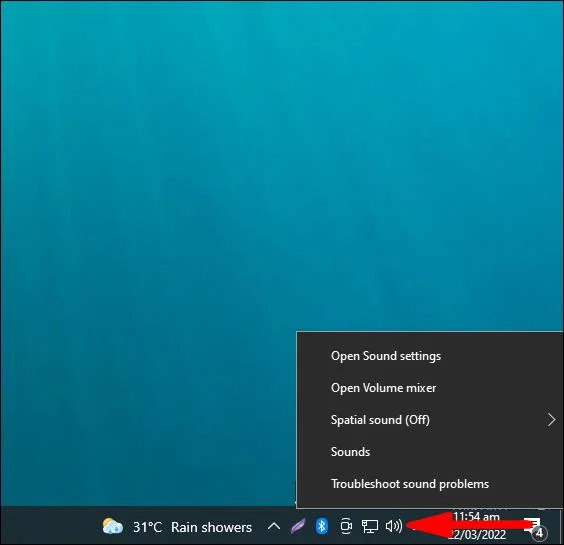564x545 pixels.
Task: Select Spatial sound (Off) menu item
Action: (x=429, y=420)
